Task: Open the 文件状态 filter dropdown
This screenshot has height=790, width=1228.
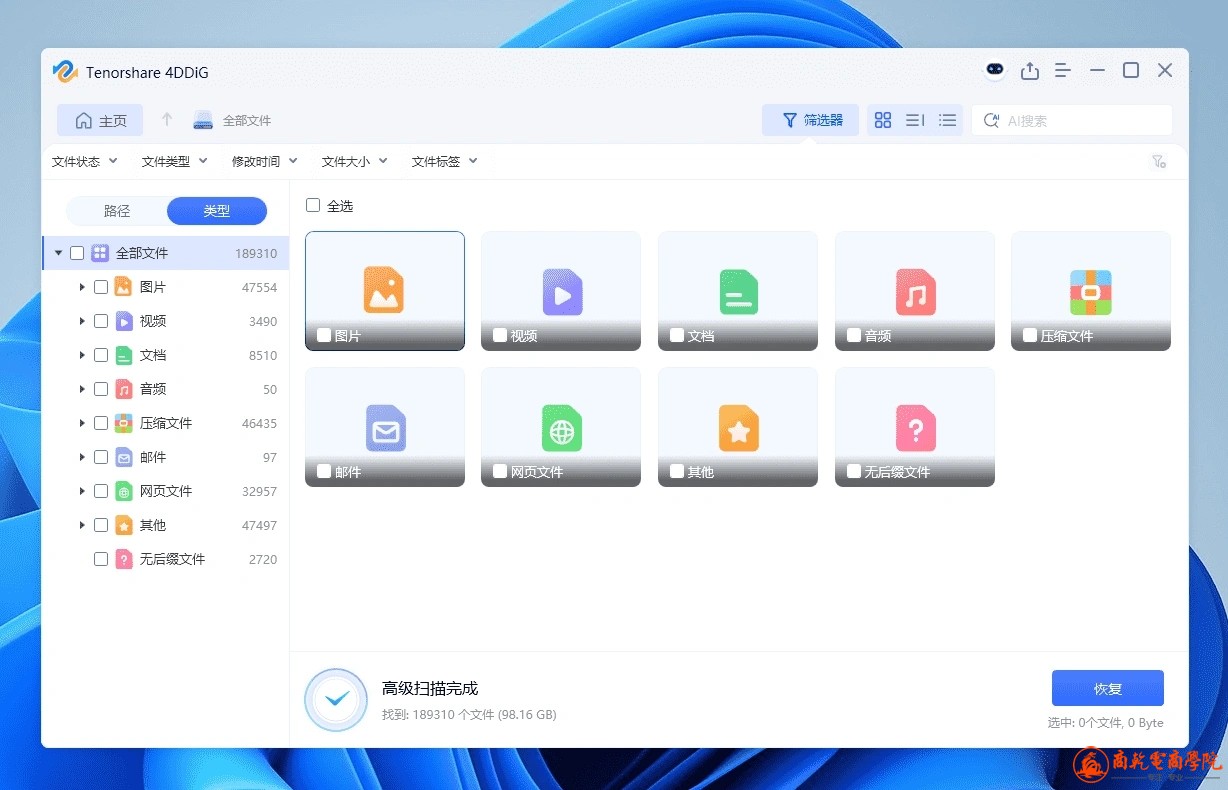Action: pos(84,161)
